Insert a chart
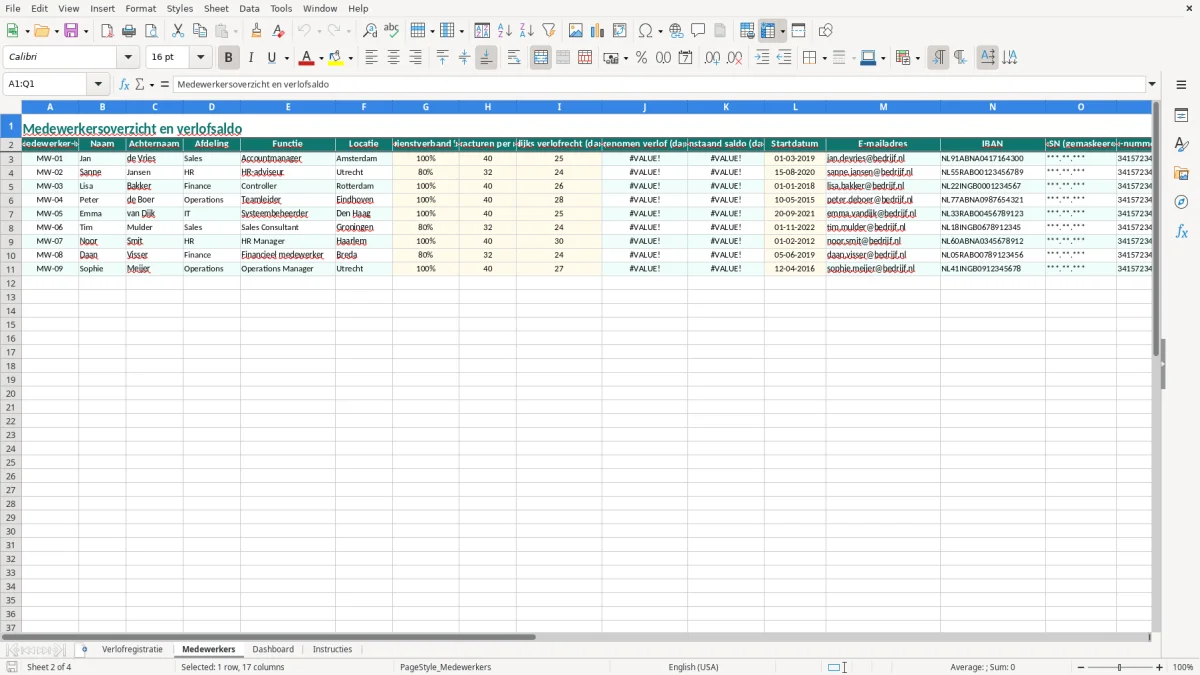 598,31
